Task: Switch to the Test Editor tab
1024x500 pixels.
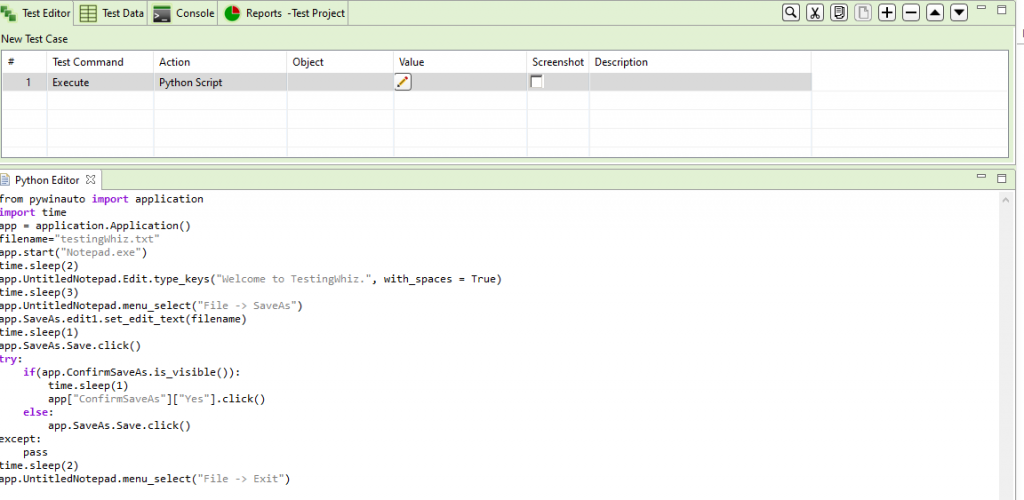Action: (x=37, y=13)
